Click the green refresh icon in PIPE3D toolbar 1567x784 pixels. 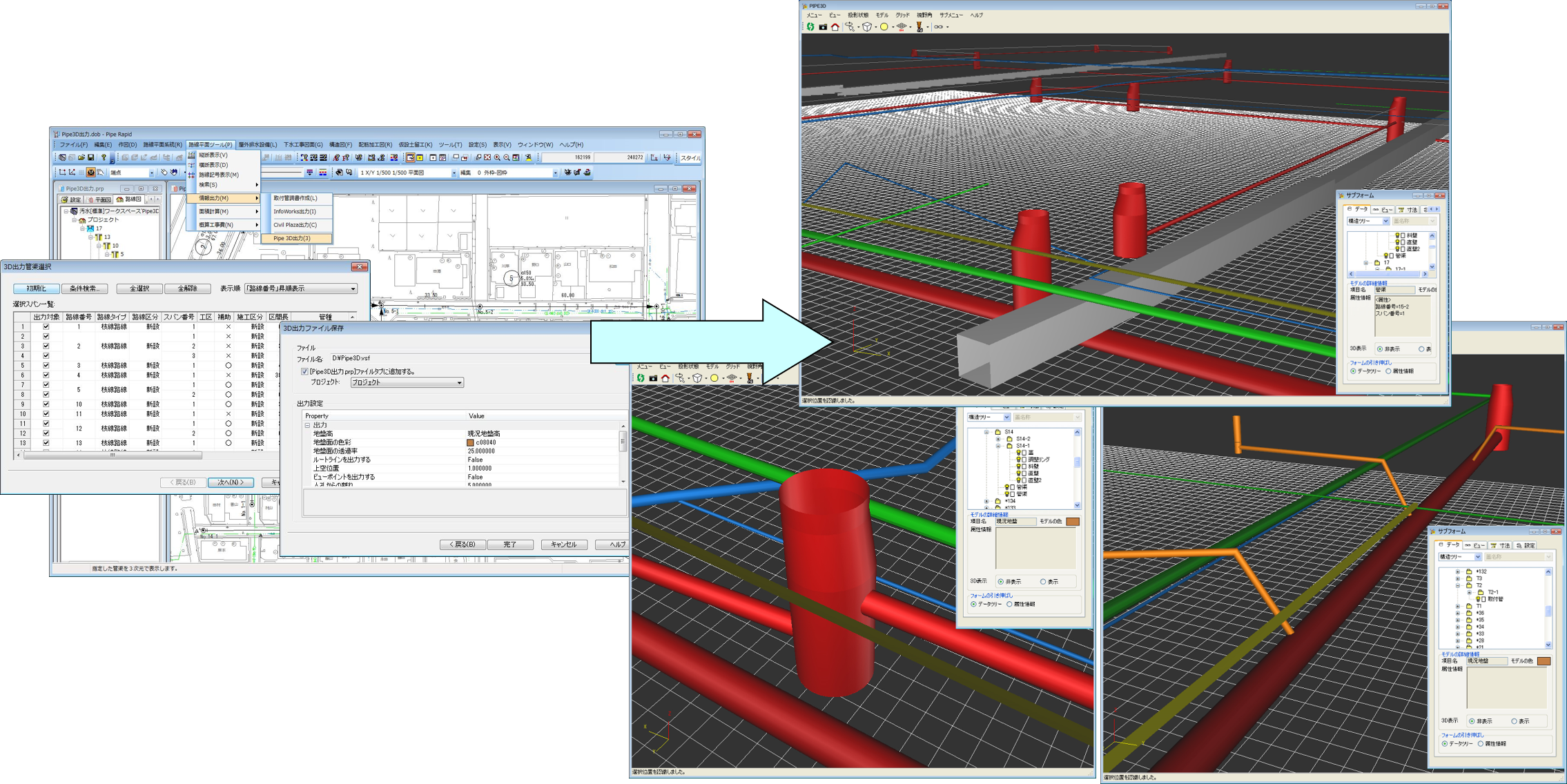coord(811,27)
